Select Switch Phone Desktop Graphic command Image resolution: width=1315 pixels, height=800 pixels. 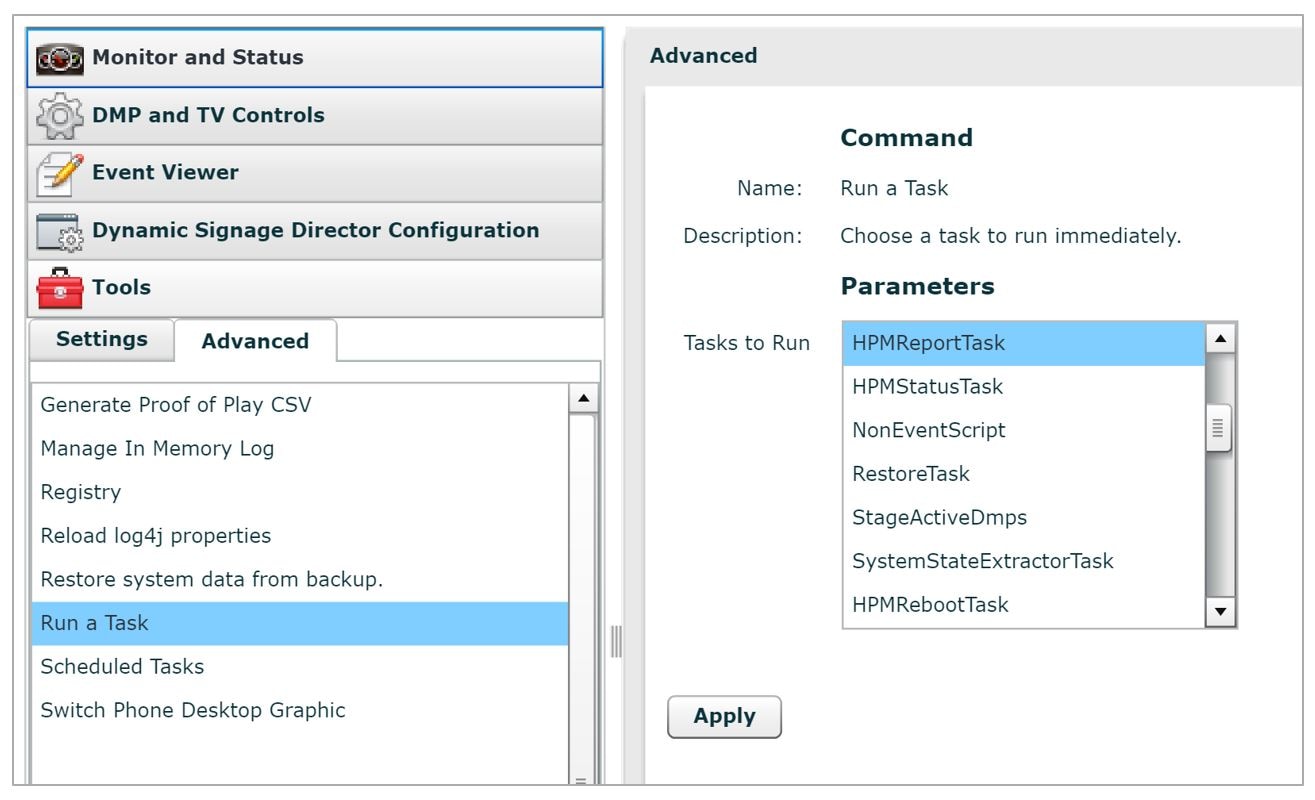300,710
